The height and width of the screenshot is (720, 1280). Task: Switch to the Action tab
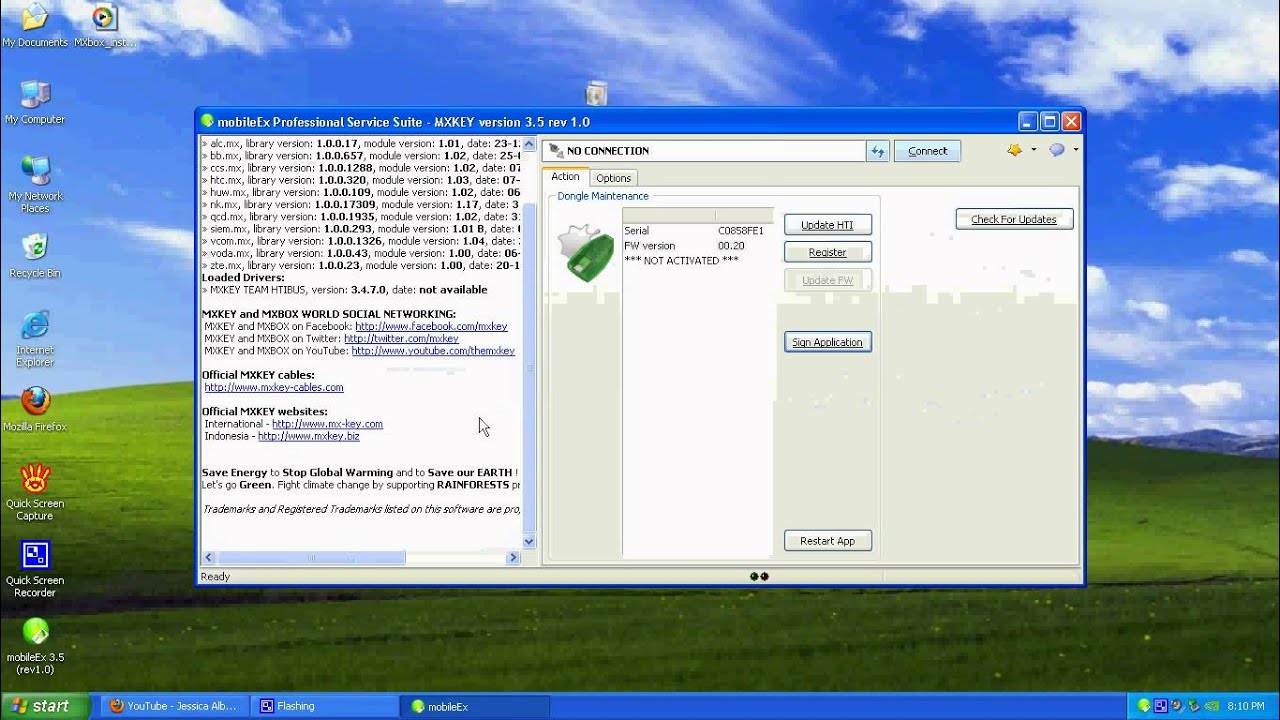(x=565, y=177)
